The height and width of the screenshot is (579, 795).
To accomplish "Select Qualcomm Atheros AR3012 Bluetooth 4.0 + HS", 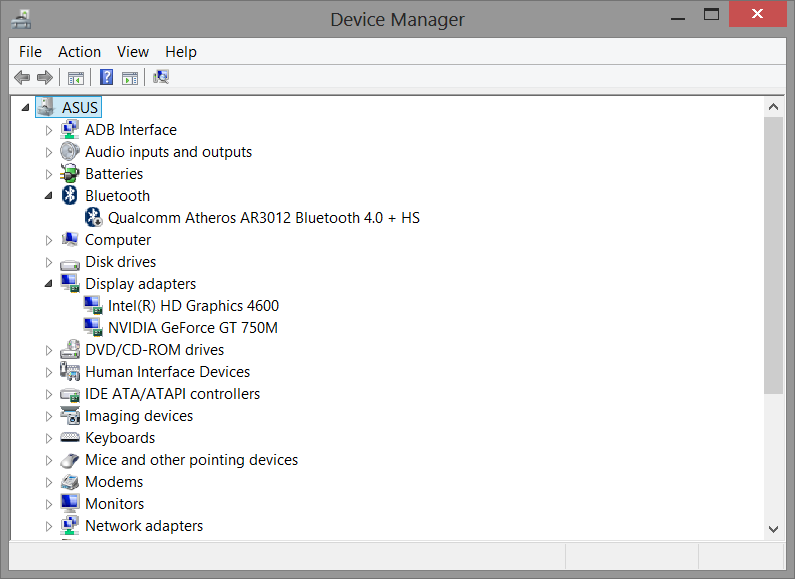I will point(264,218).
